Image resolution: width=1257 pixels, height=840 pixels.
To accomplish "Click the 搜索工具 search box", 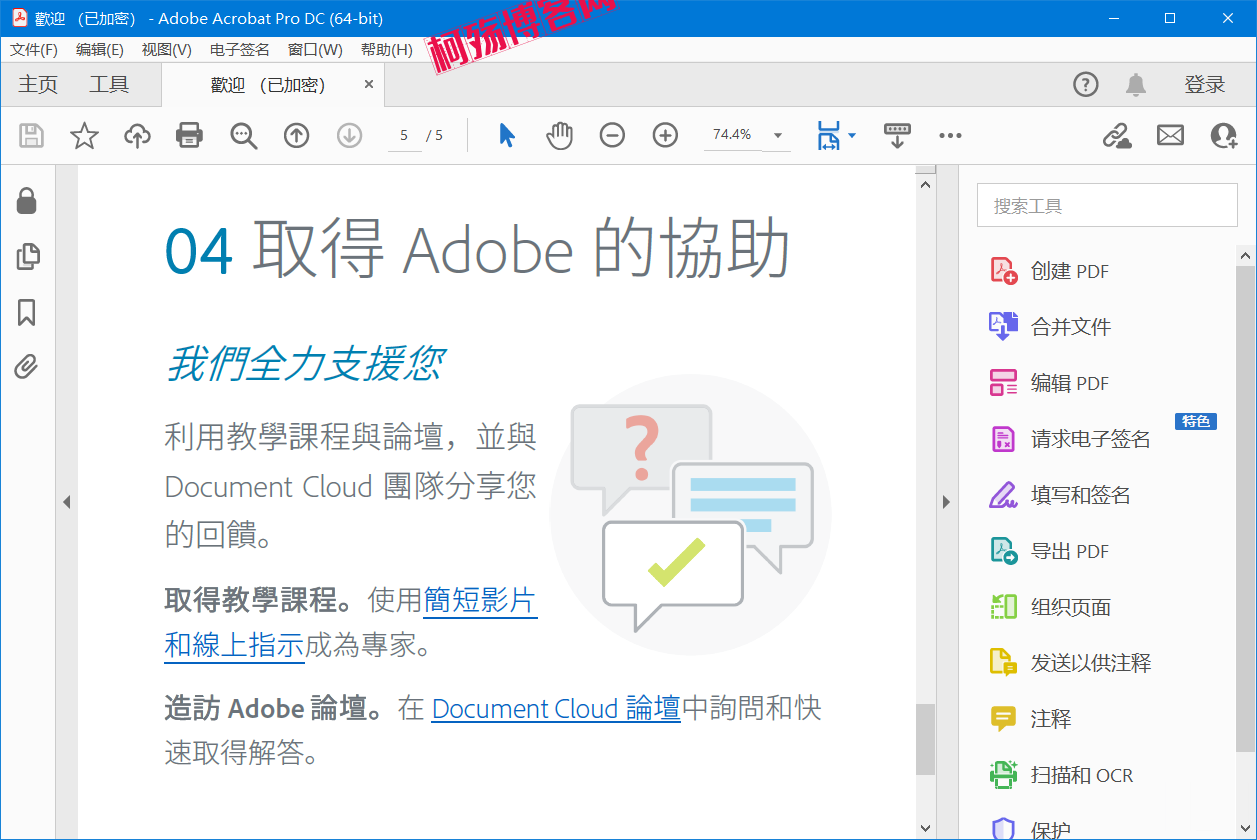I will (x=1107, y=205).
